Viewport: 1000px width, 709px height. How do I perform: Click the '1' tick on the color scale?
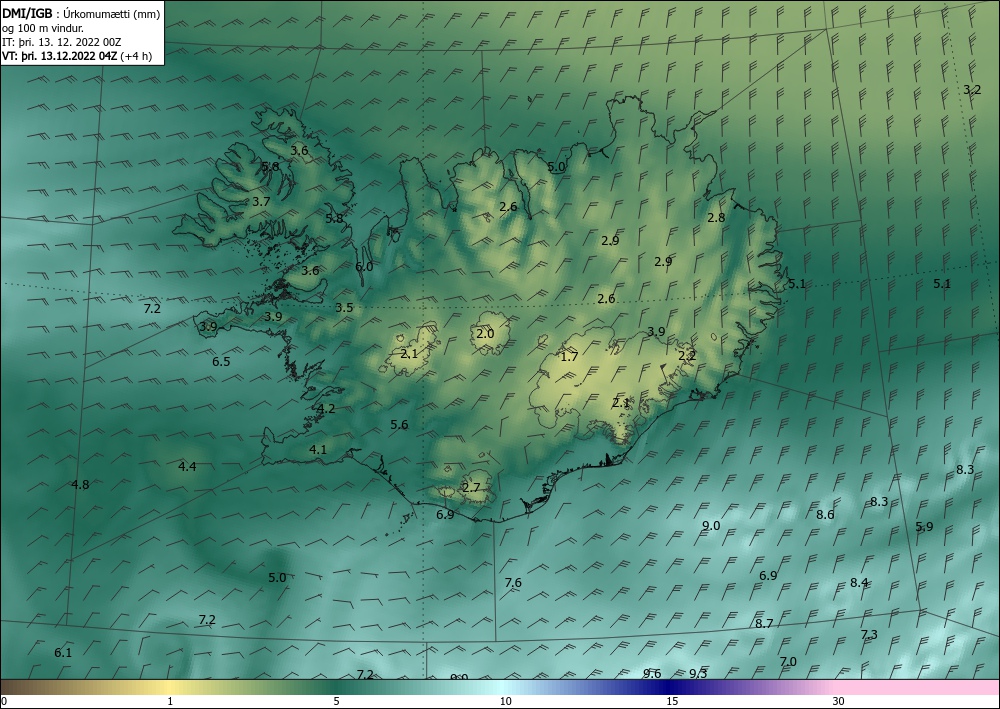point(170,701)
